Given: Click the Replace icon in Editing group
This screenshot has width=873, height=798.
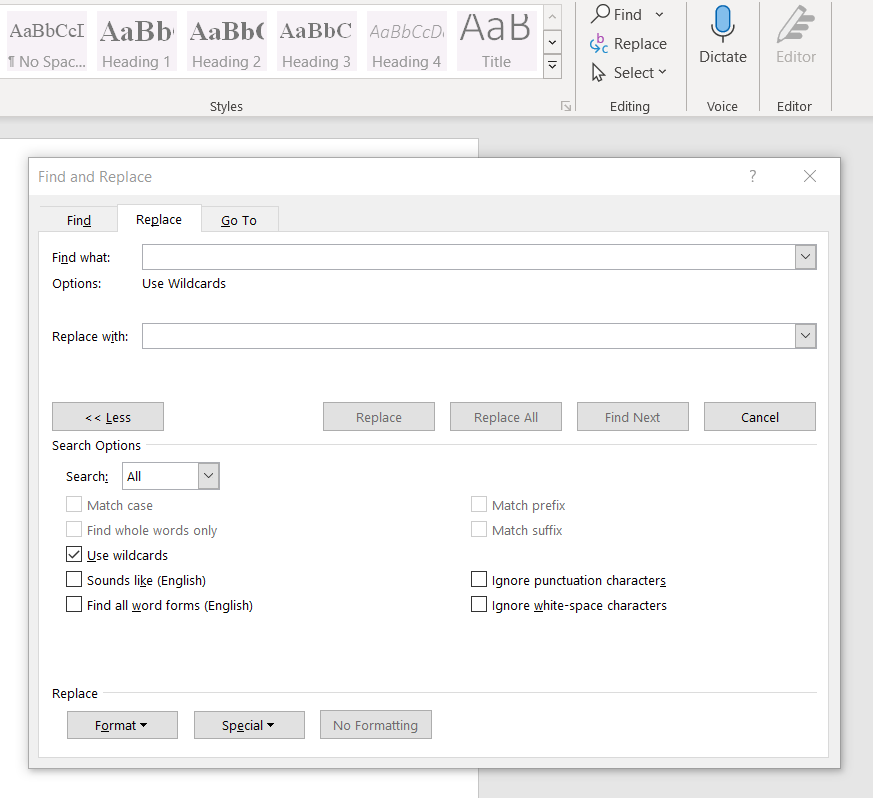Looking at the screenshot, I should [x=600, y=44].
